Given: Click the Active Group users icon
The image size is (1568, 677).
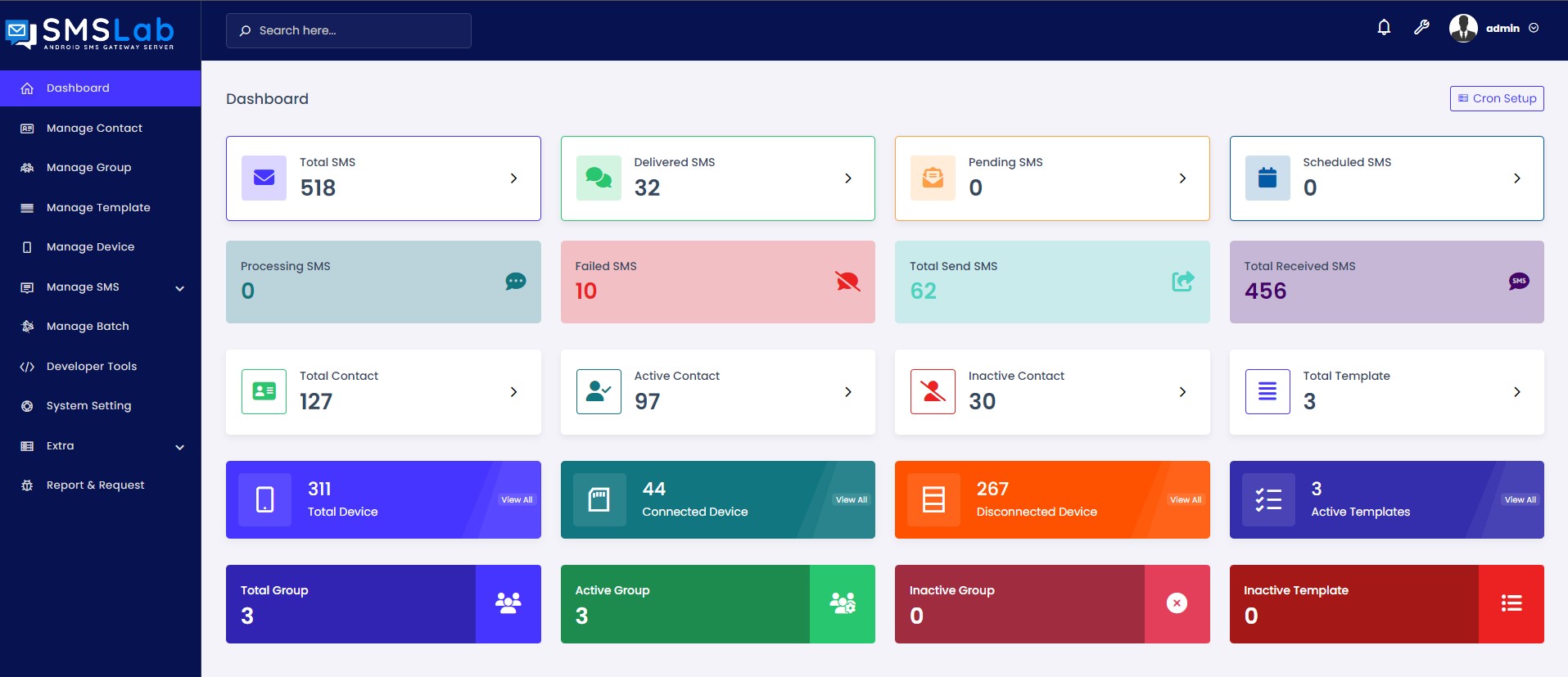Looking at the screenshot, I should [x=842, y=604].
